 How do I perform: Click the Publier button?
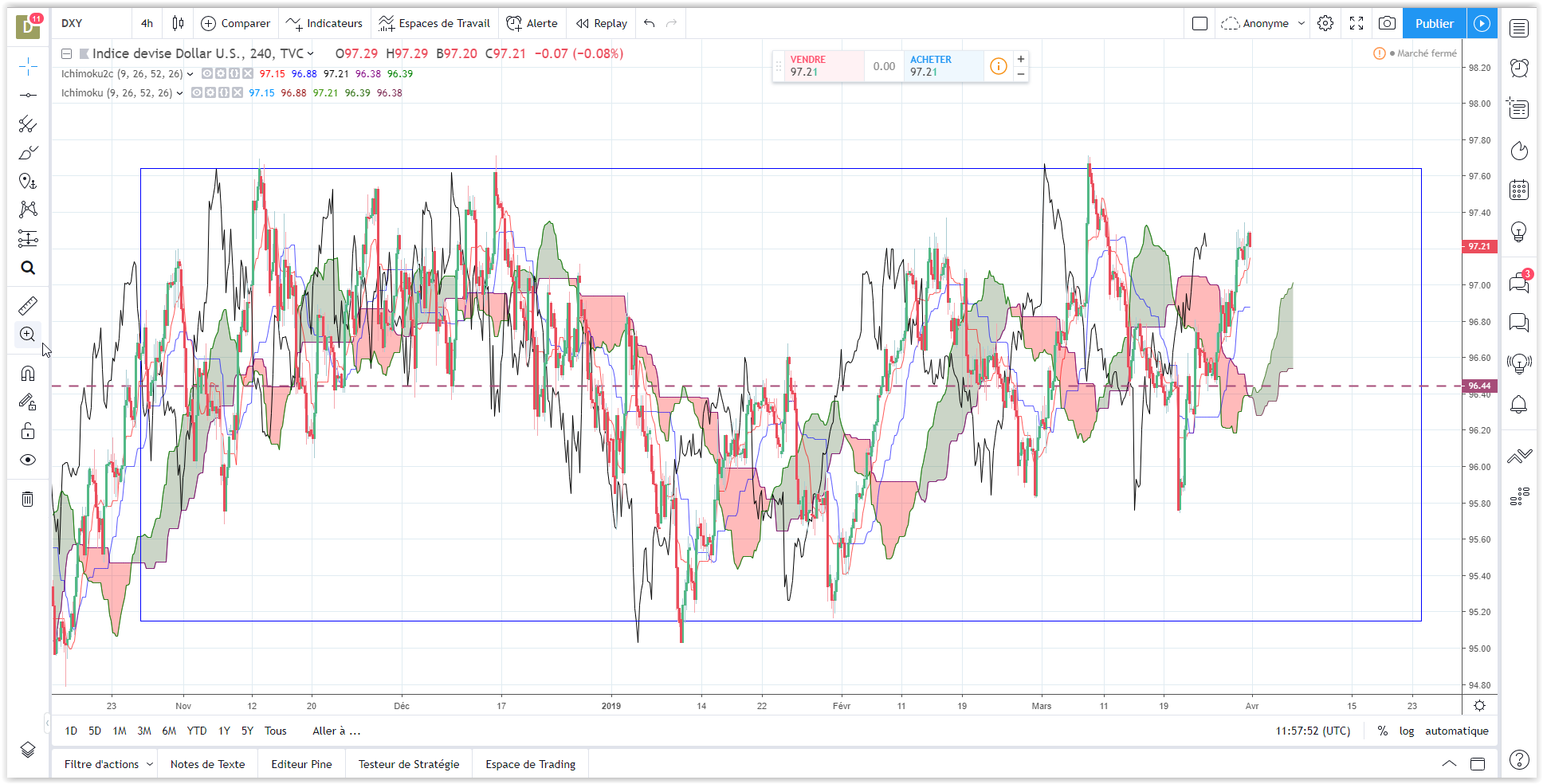[1434, 23]
